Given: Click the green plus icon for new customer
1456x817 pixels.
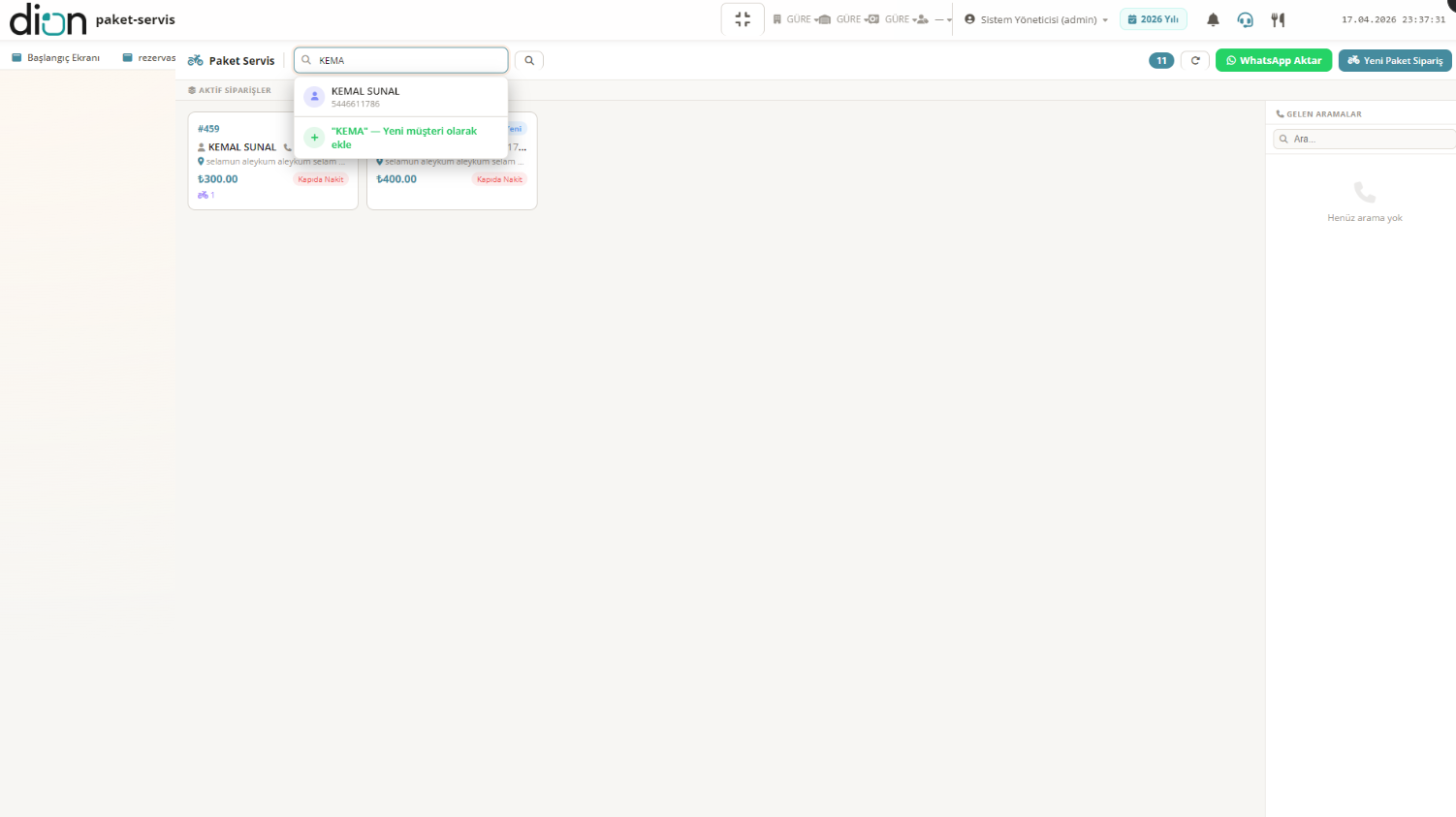Looking at the screenshot, I should [314, 138].
